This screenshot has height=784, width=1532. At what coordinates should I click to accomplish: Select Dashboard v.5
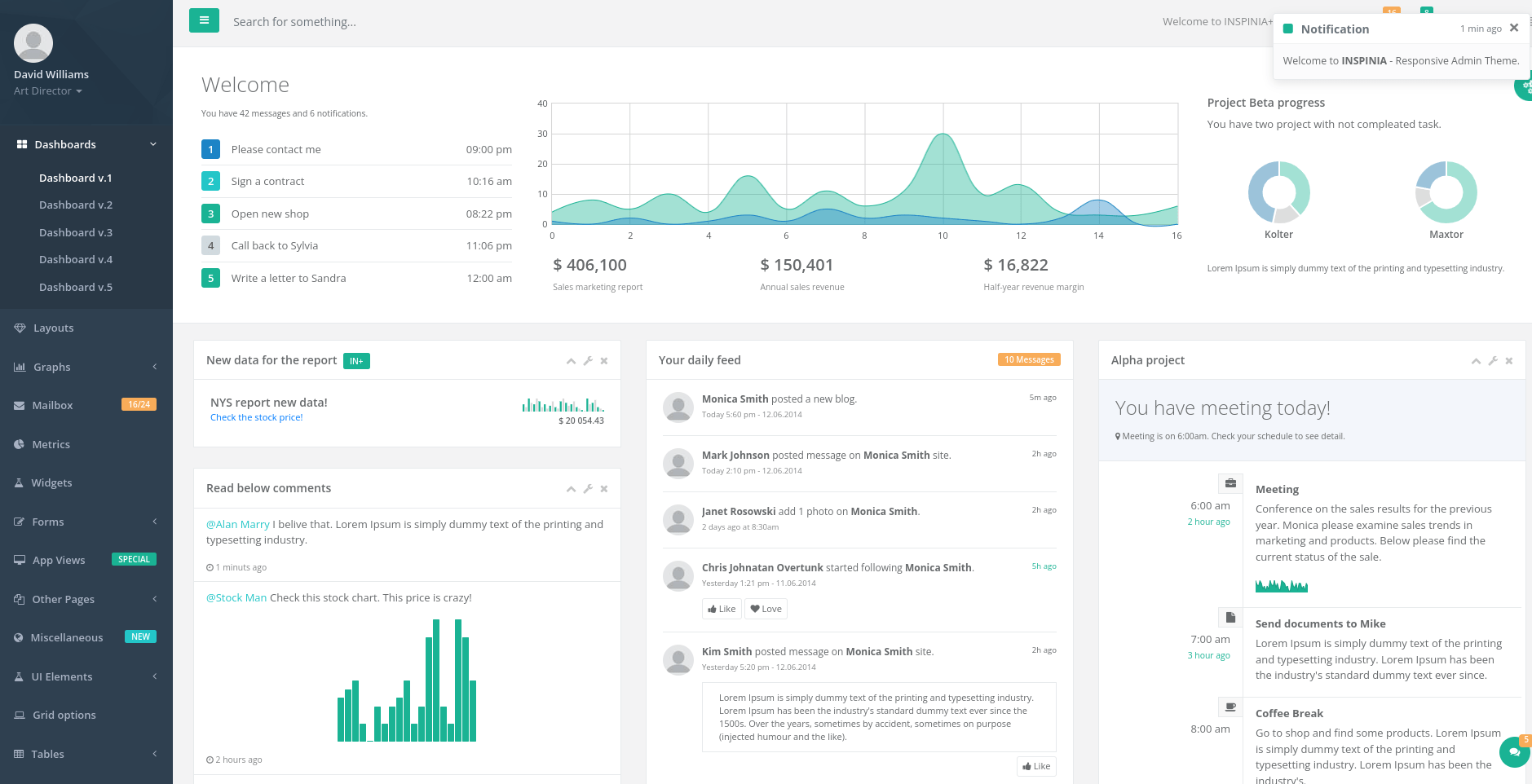(76, 287)
